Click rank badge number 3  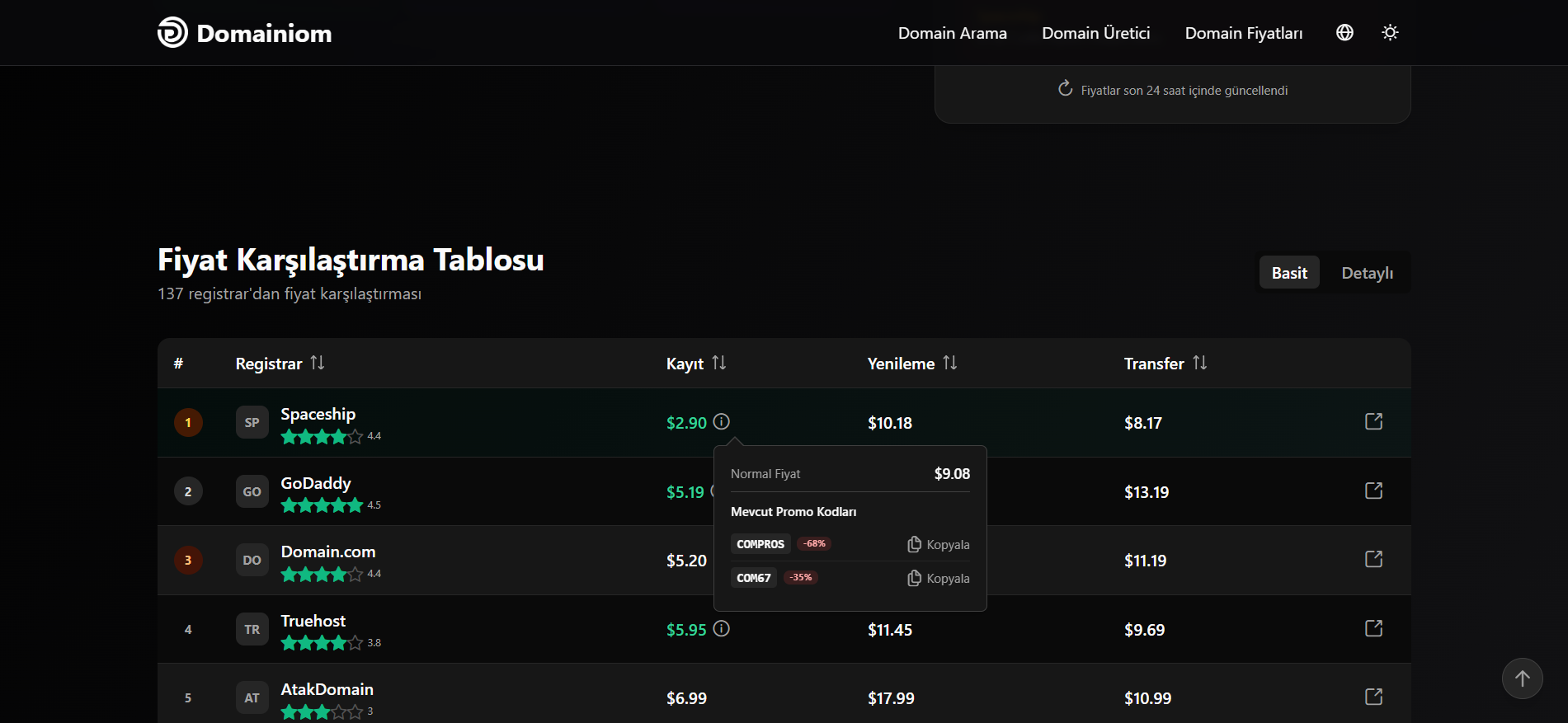[x=188, y=560]
